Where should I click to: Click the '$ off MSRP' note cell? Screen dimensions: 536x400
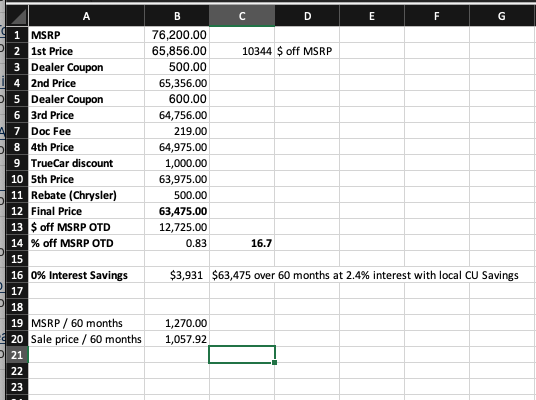coord(307,51)
